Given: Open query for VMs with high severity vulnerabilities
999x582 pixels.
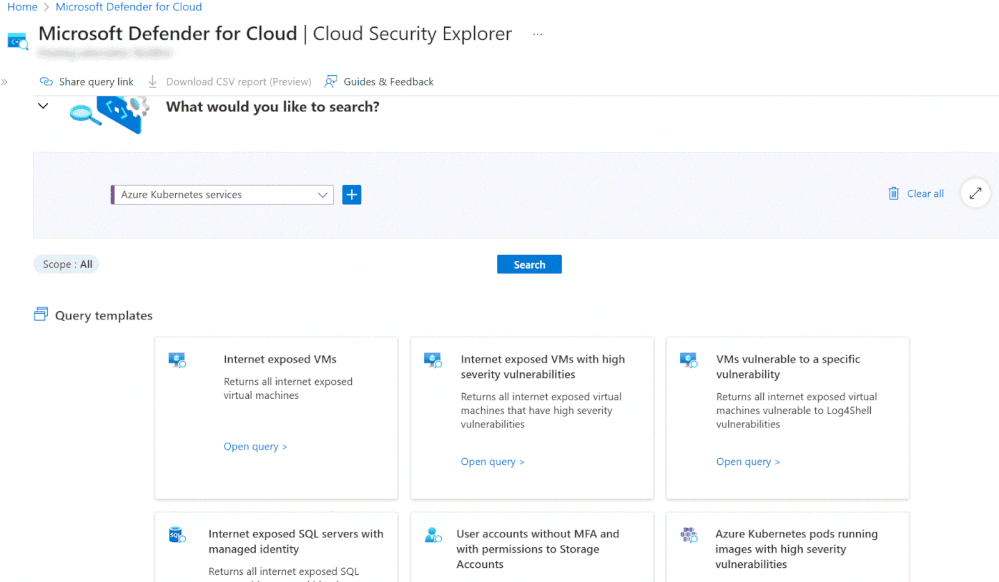Looking at the screenshot, I should pos(492,462).
